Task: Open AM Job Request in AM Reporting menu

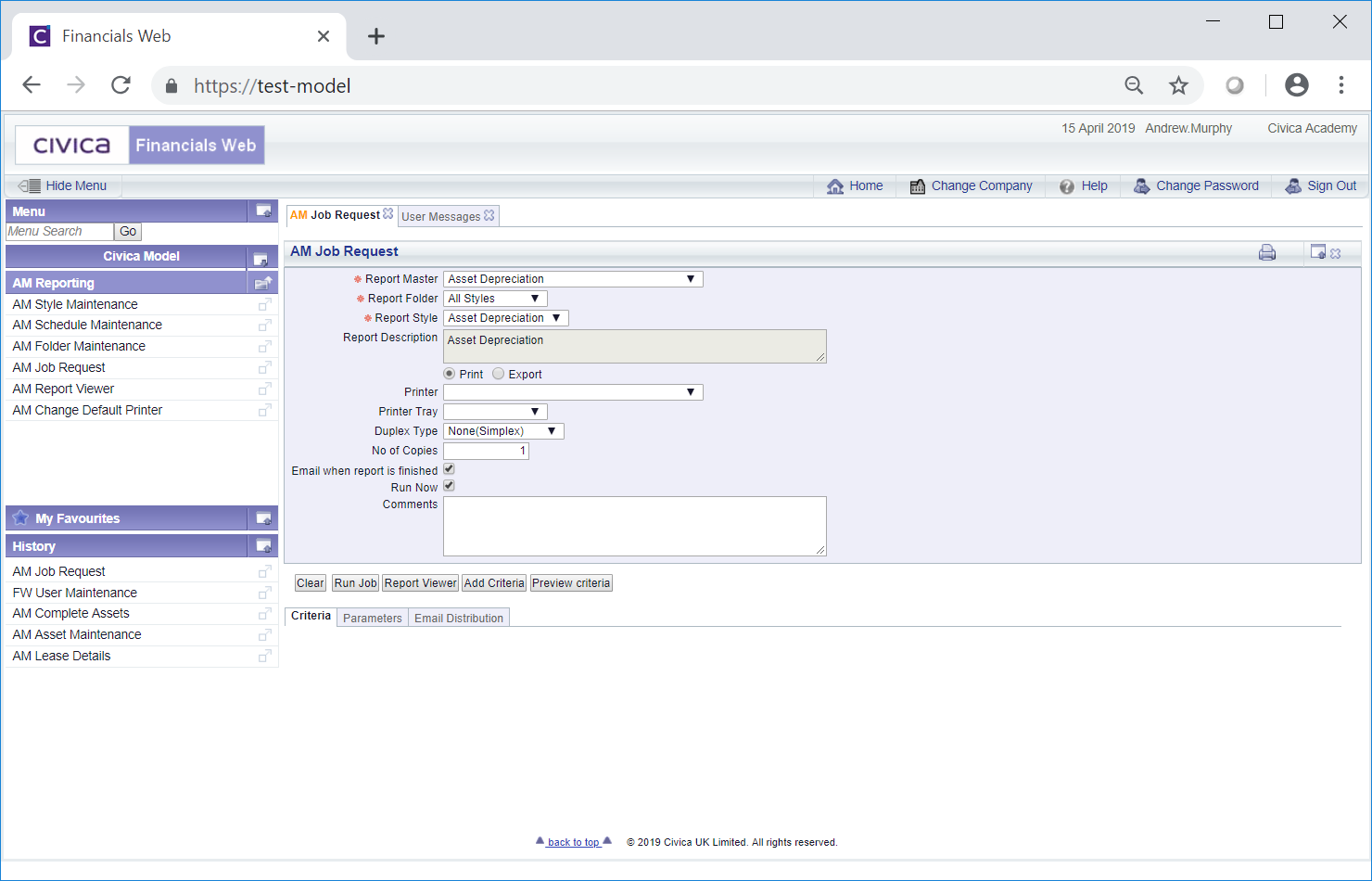Action: 58,368
